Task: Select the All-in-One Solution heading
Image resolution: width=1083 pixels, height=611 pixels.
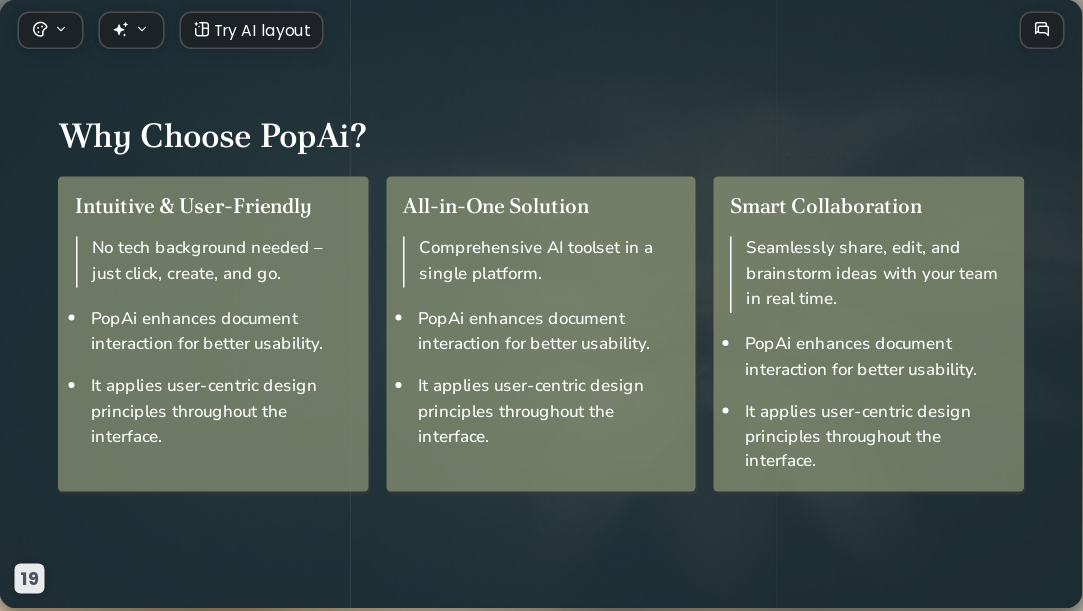Action: [496, 206]
